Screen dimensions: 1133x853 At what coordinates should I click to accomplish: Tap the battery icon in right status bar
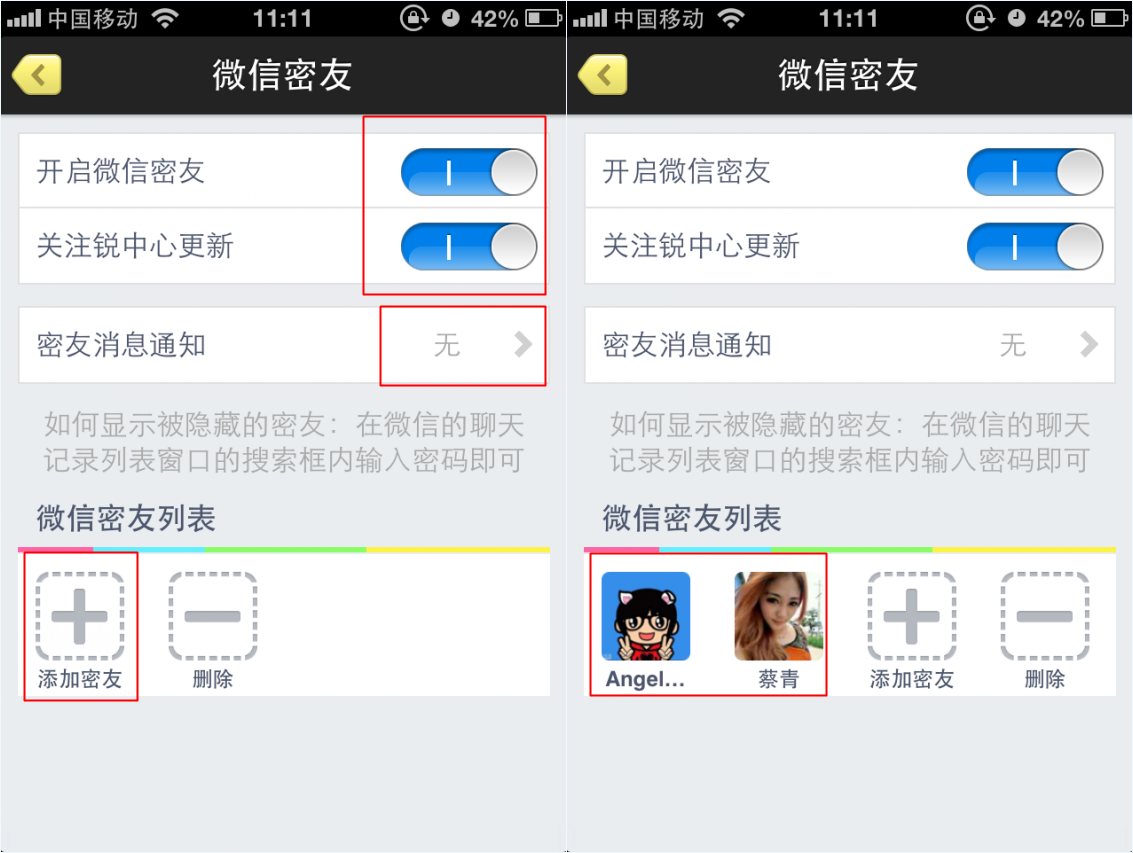(x=1110, y=18)
